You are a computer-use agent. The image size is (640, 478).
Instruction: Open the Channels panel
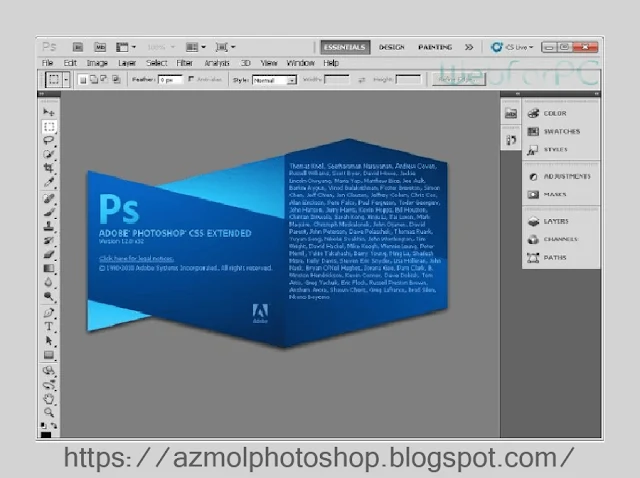[561, 239]
